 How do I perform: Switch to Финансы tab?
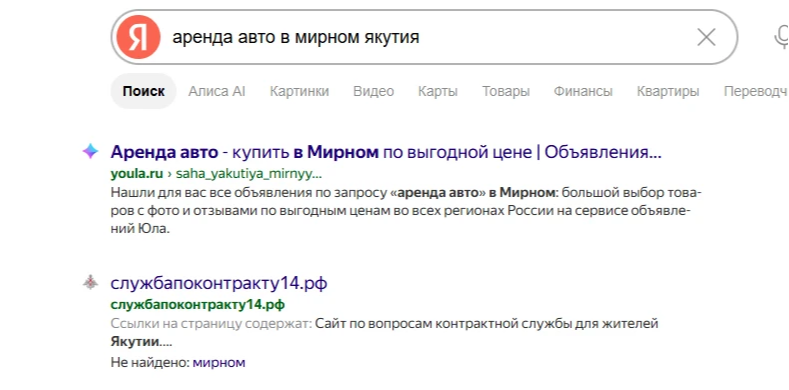pos(583,91)
